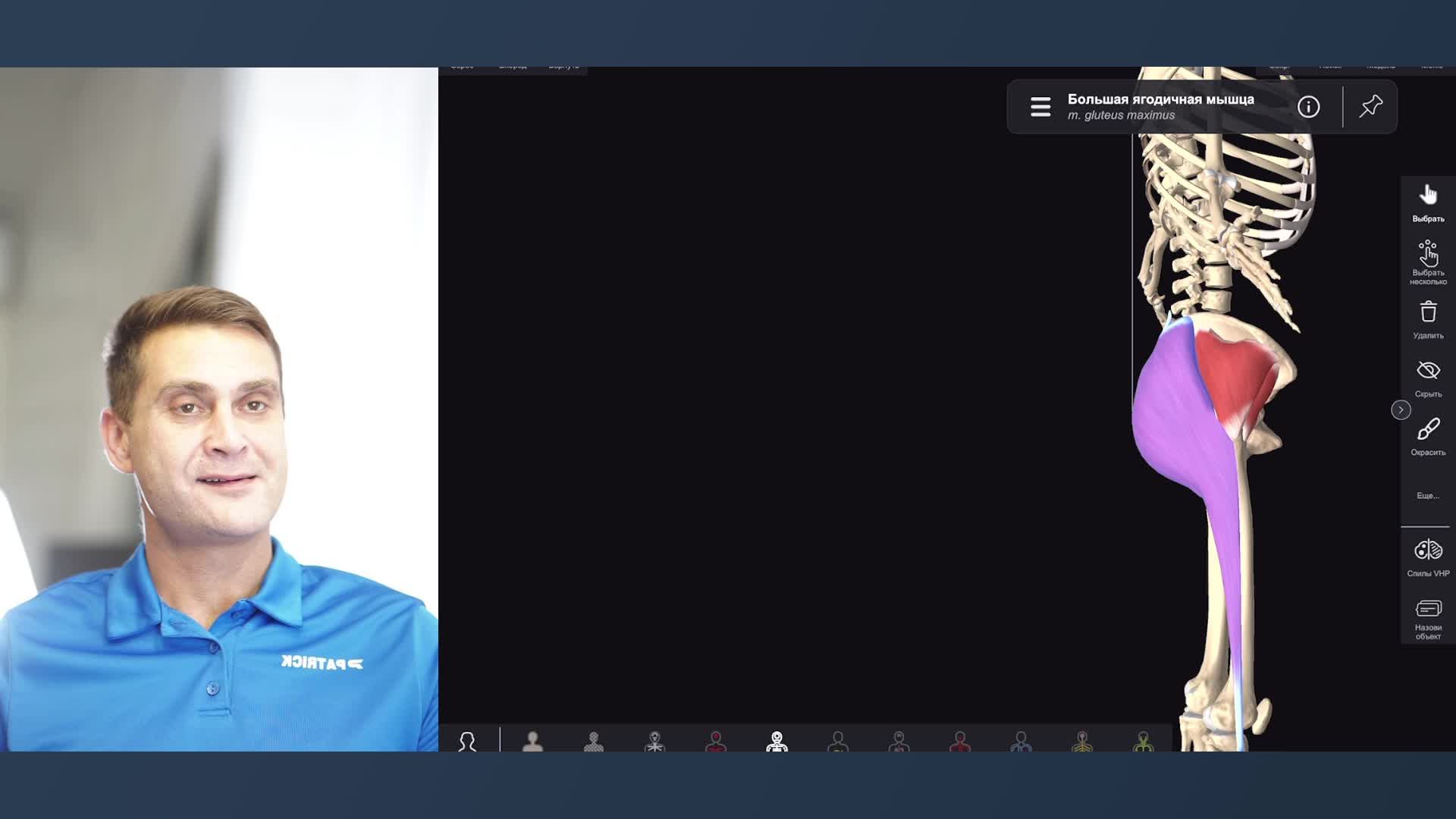Open the hamburger menu in muscle panel
The height and width of the screenshot is (819, 1456).
pyautogui.click(x=1040, y=107)
